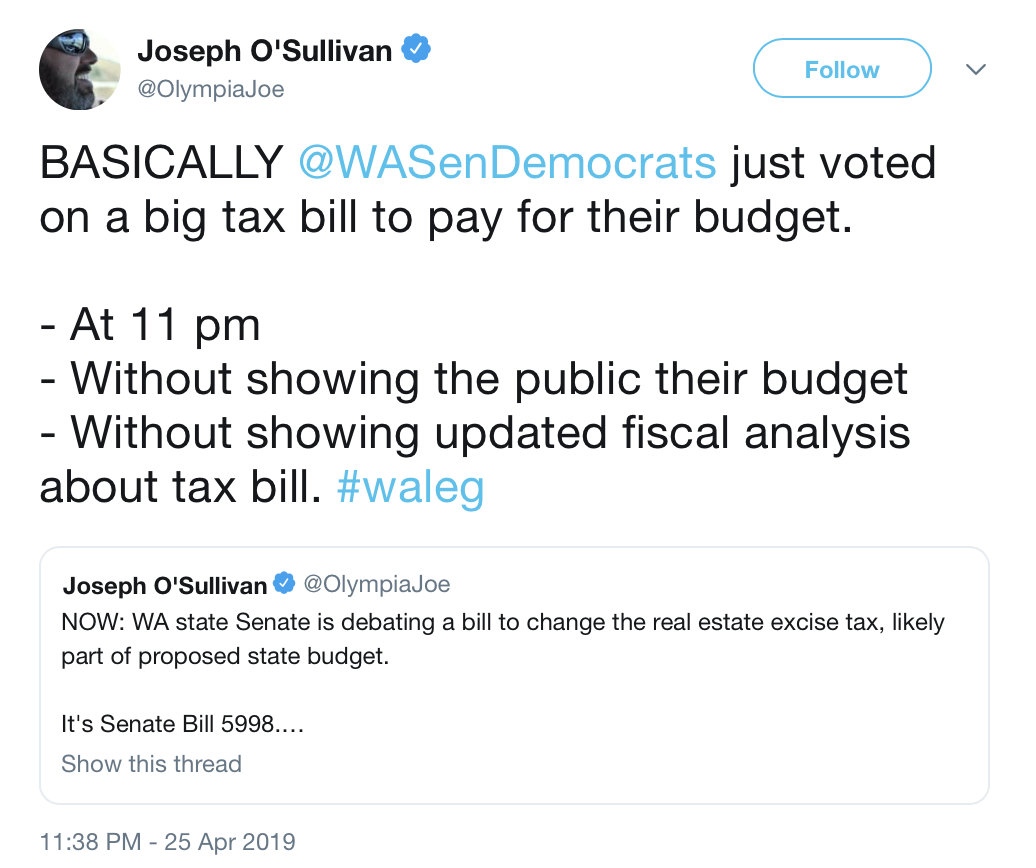1036x868 pixels.
Task: Click the verified badge beside the main author name
Action: (x=416, y=49)
